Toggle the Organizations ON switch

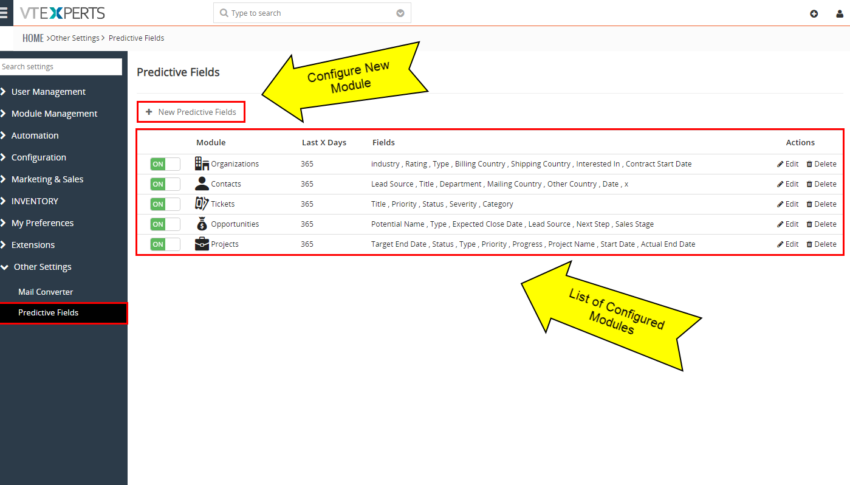coord(165,164)
